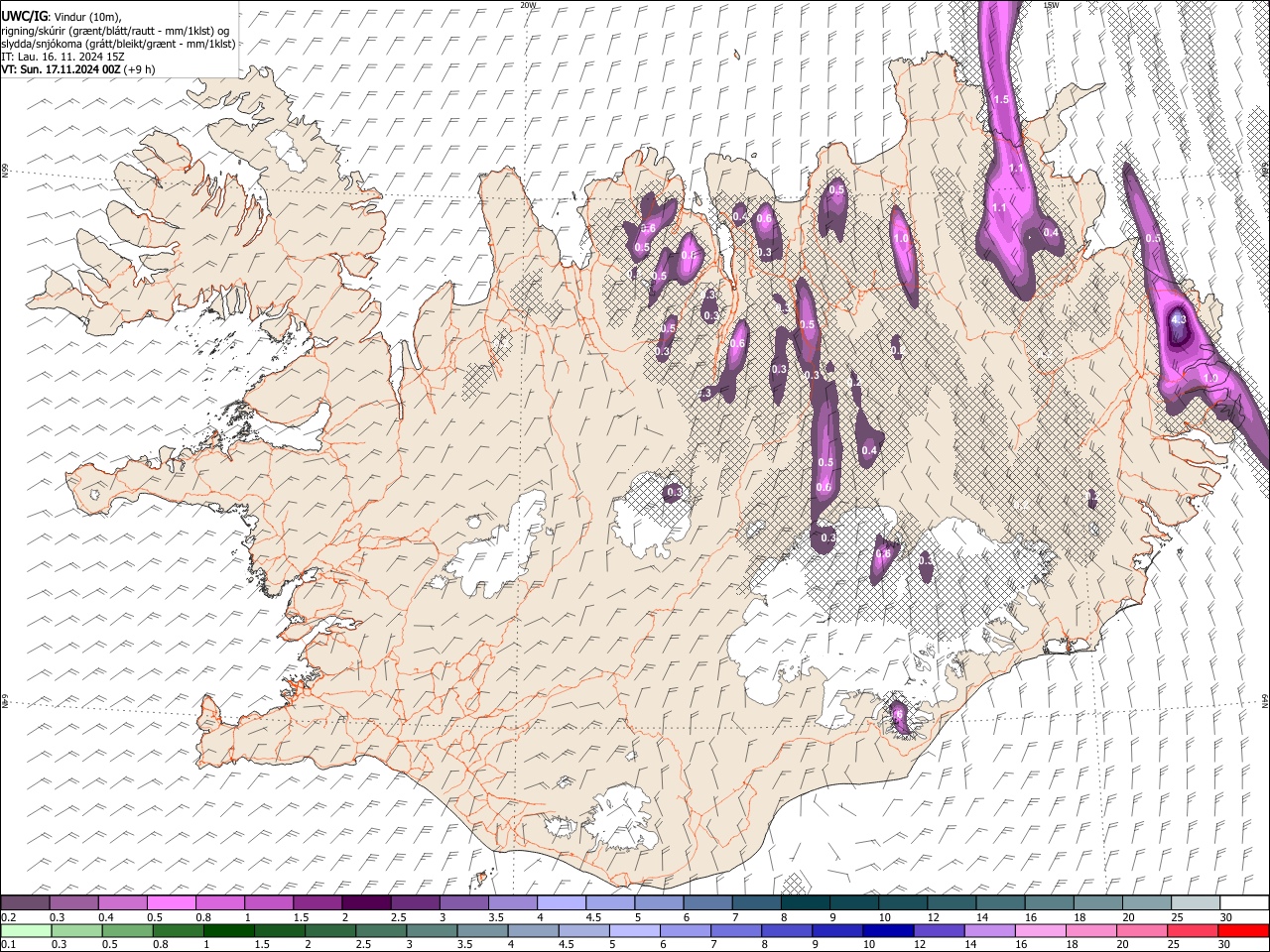Pick the violet swatch from 12 to 14, lower legend

[939, 931]
